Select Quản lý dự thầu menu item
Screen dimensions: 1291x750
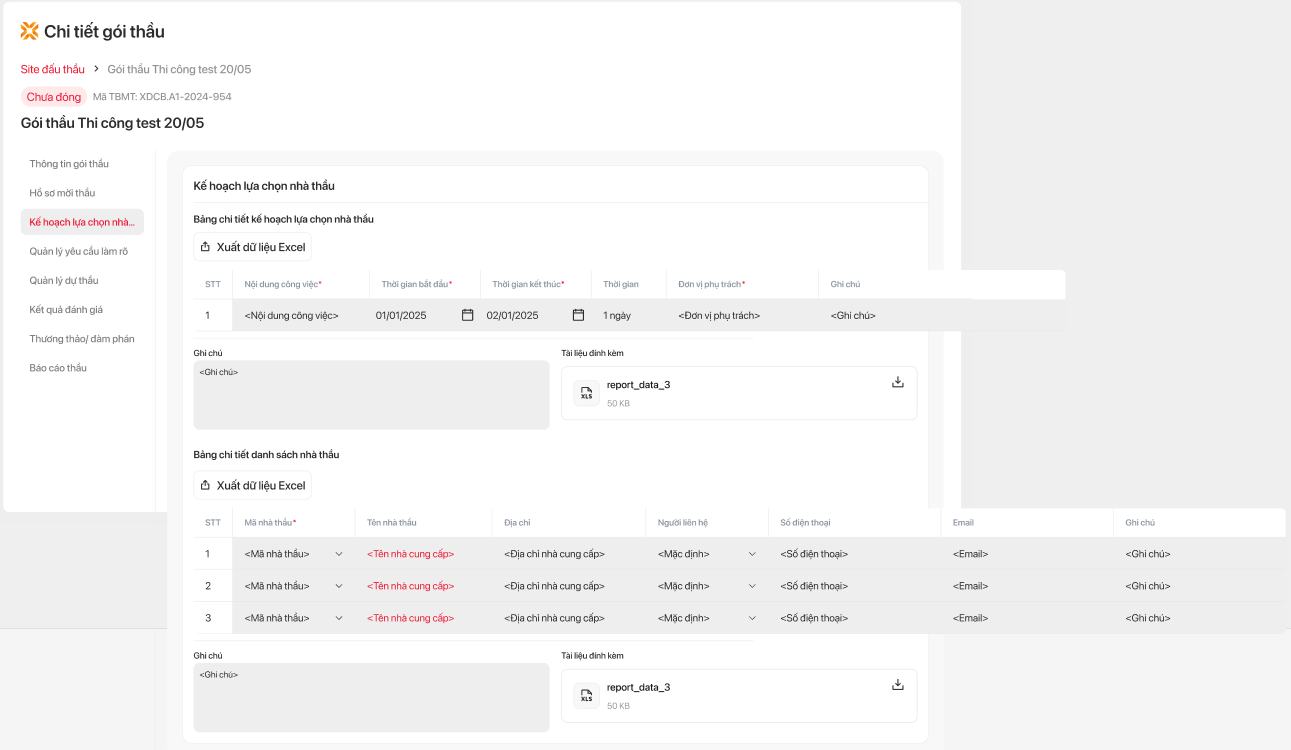pos(64,281)
